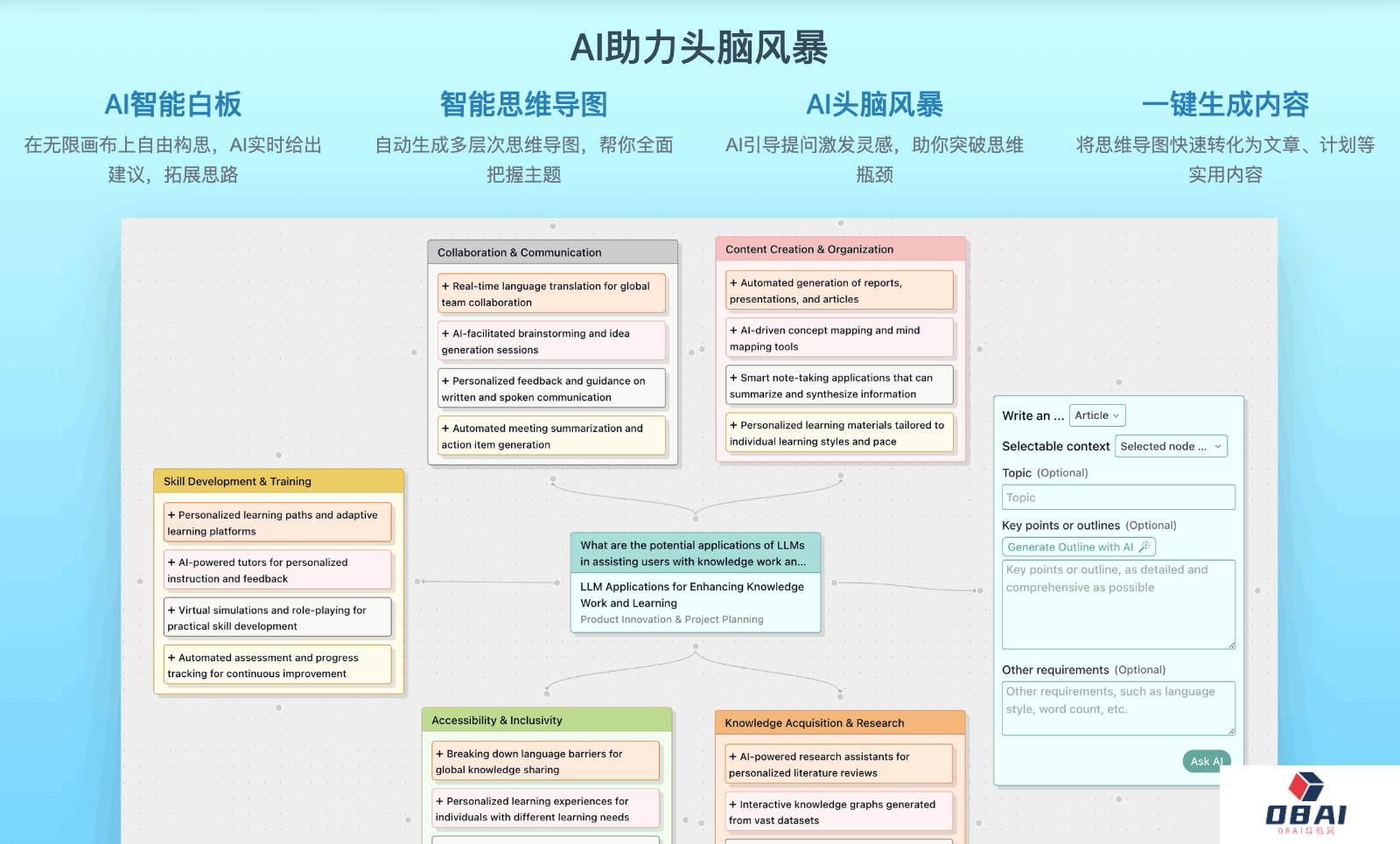Focus the Key points or outline text area
This screenshot has height=844, width=1400.
(x=1118, y=604)
